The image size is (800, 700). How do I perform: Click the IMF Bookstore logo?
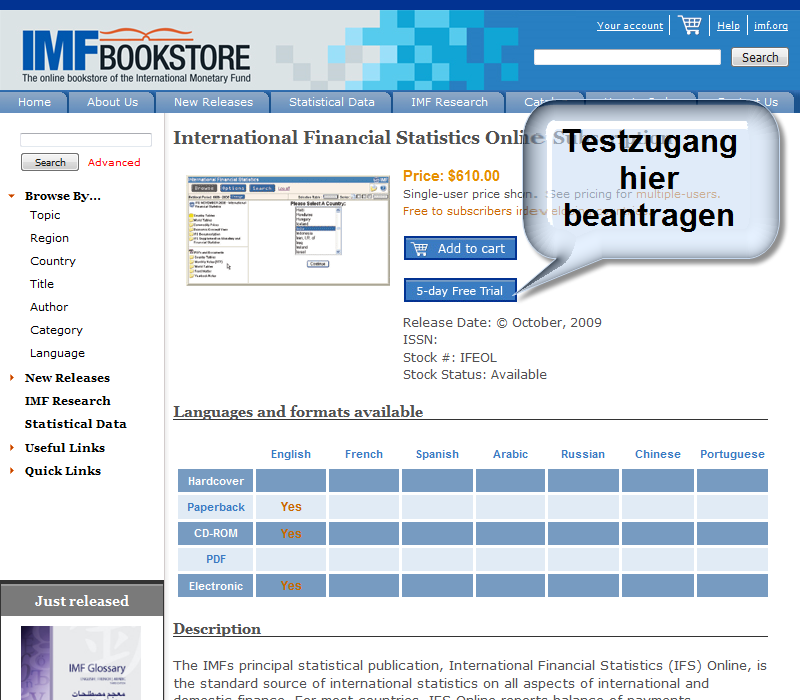137,53
